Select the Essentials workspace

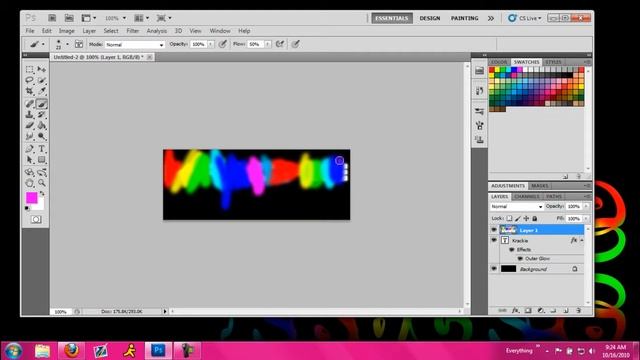click(x=391, y=18)
